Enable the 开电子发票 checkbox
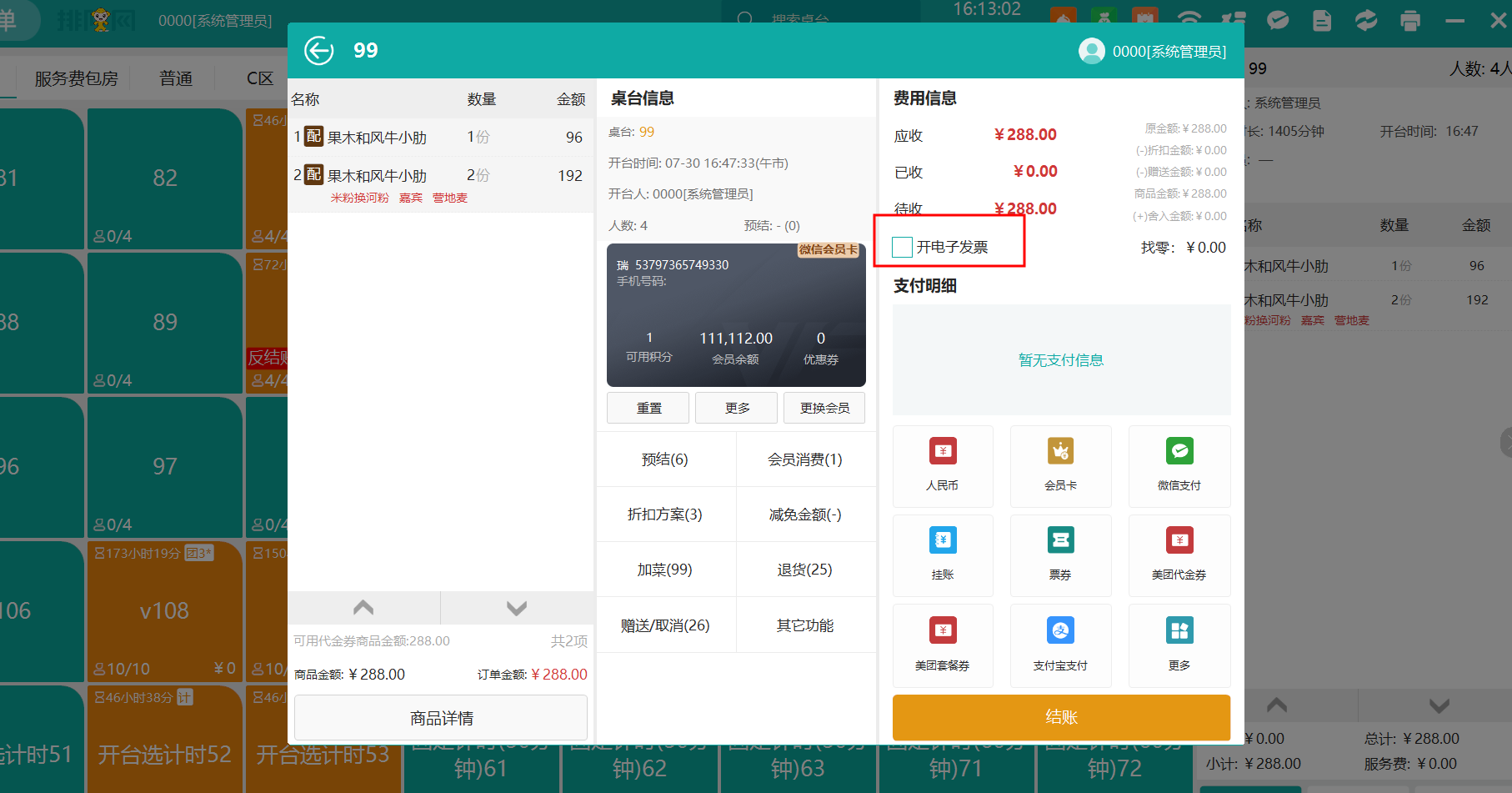 tap(903, 247)
